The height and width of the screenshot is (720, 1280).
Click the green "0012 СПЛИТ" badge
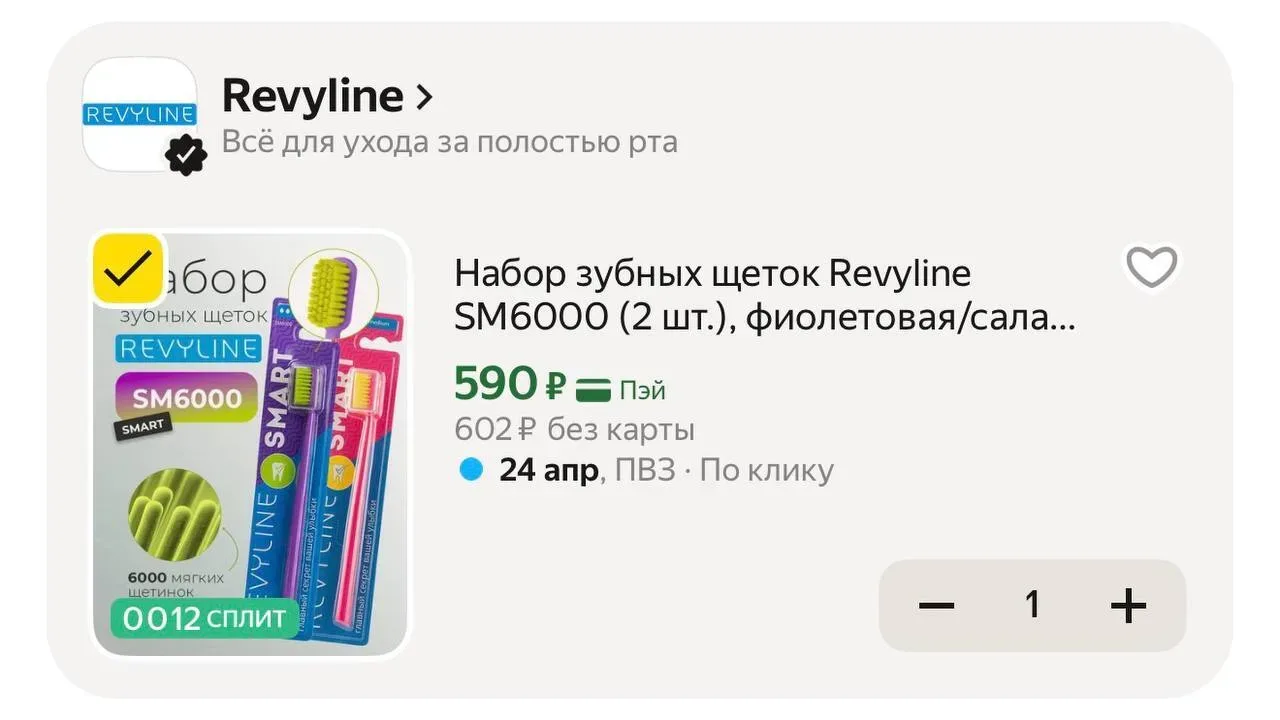(204, 618)
